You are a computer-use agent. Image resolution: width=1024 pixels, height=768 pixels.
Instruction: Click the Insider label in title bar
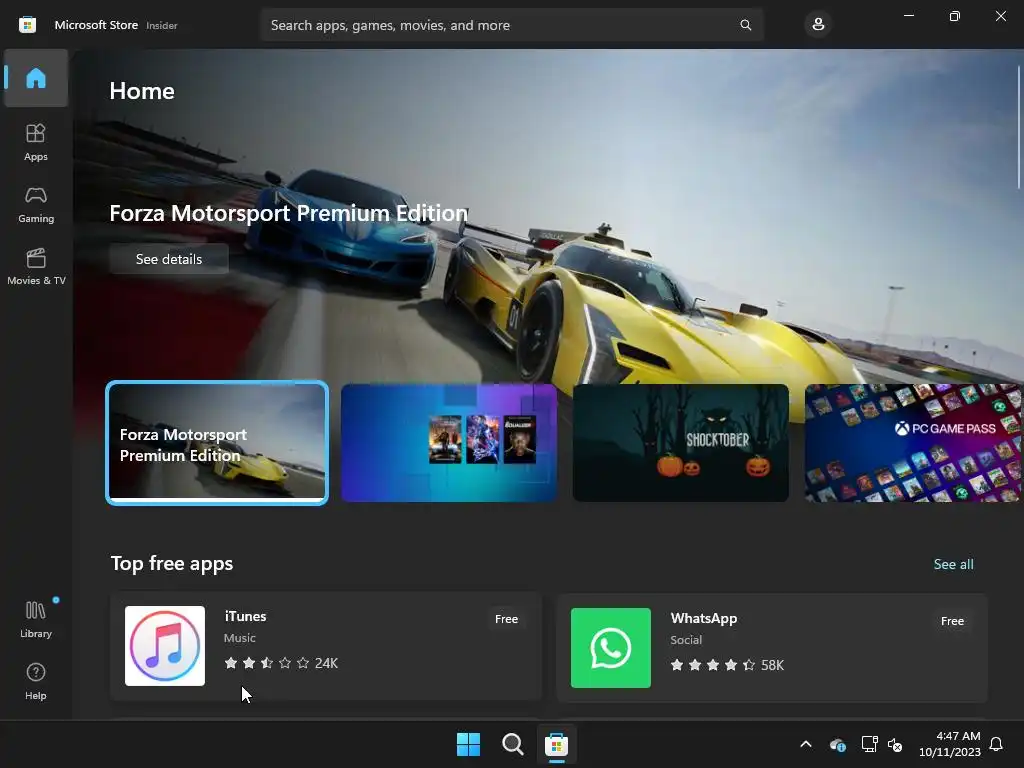click(161, 25)
